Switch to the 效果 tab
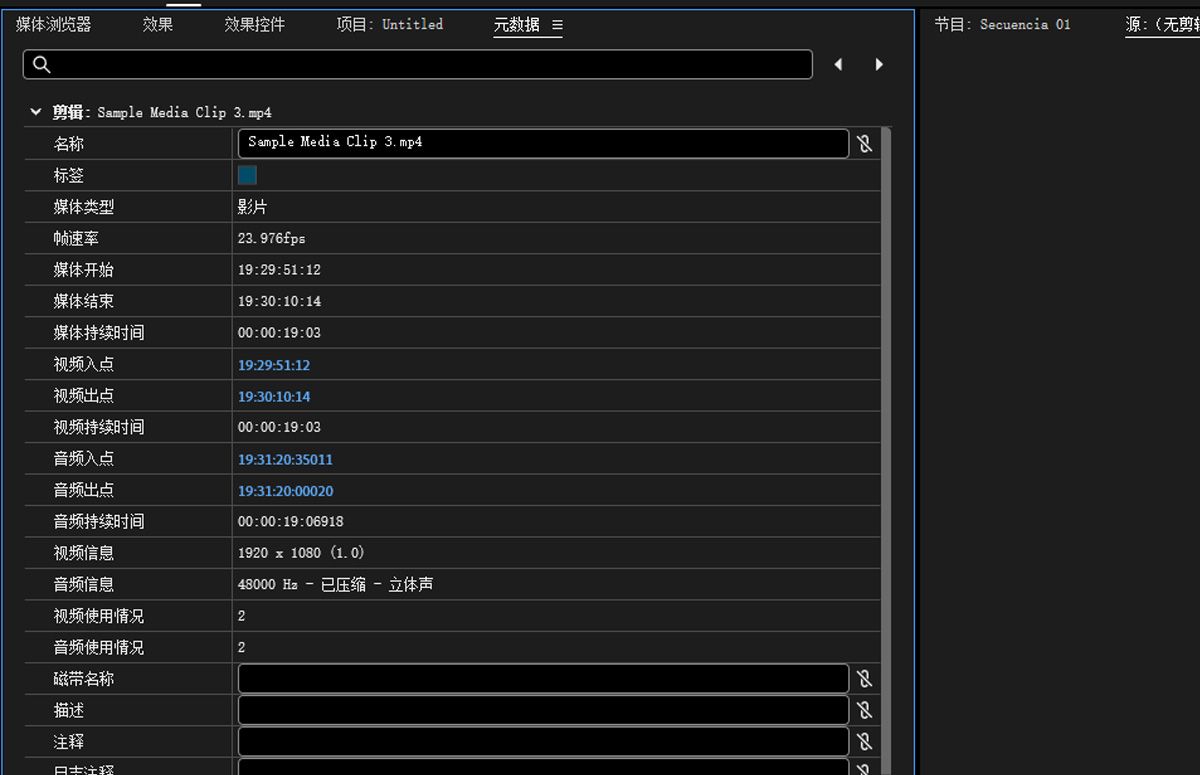1200x775 pixels. point(157,24)
